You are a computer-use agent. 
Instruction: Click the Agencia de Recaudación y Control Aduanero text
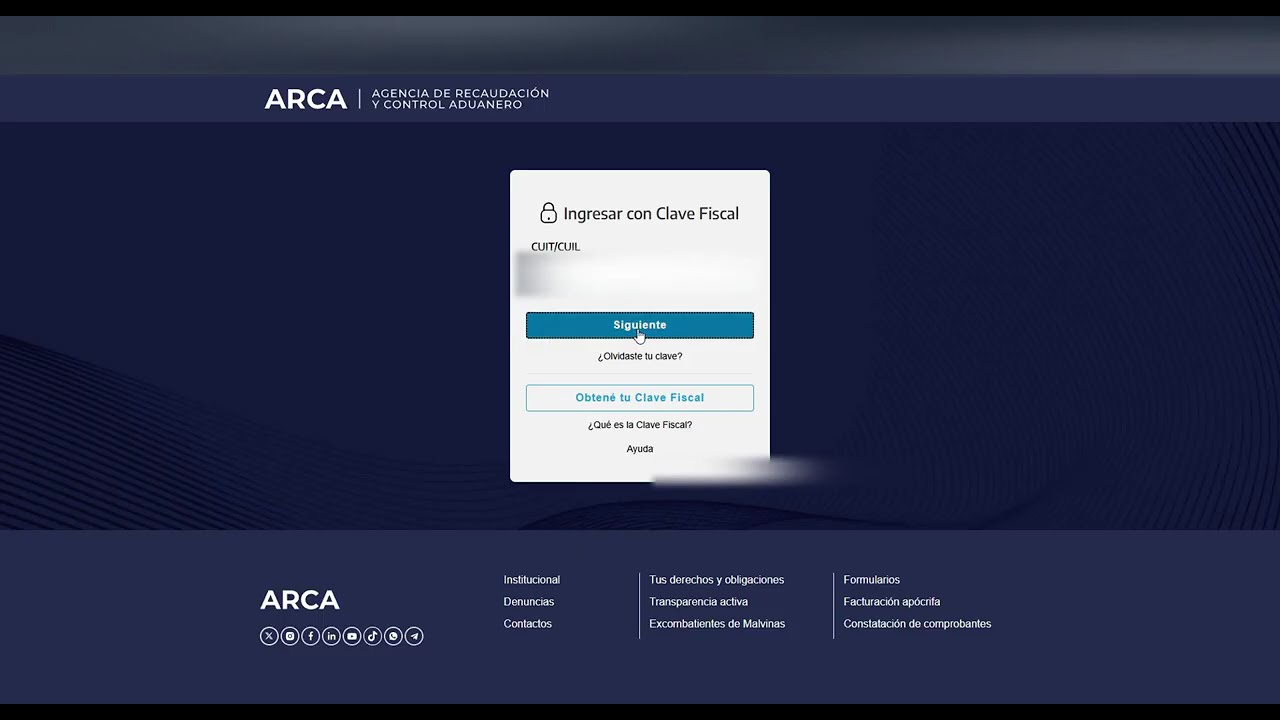coord(460,99)
